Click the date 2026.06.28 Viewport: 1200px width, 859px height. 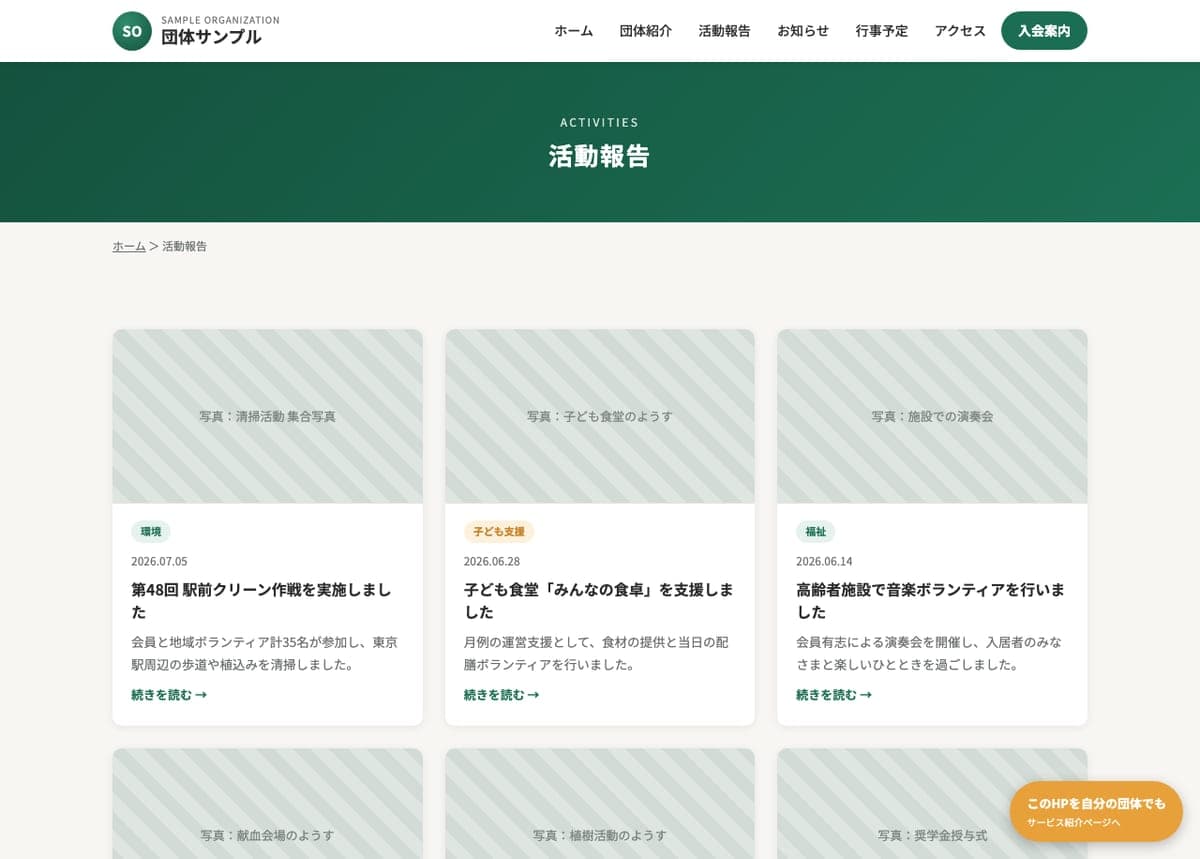pos(492,561)
